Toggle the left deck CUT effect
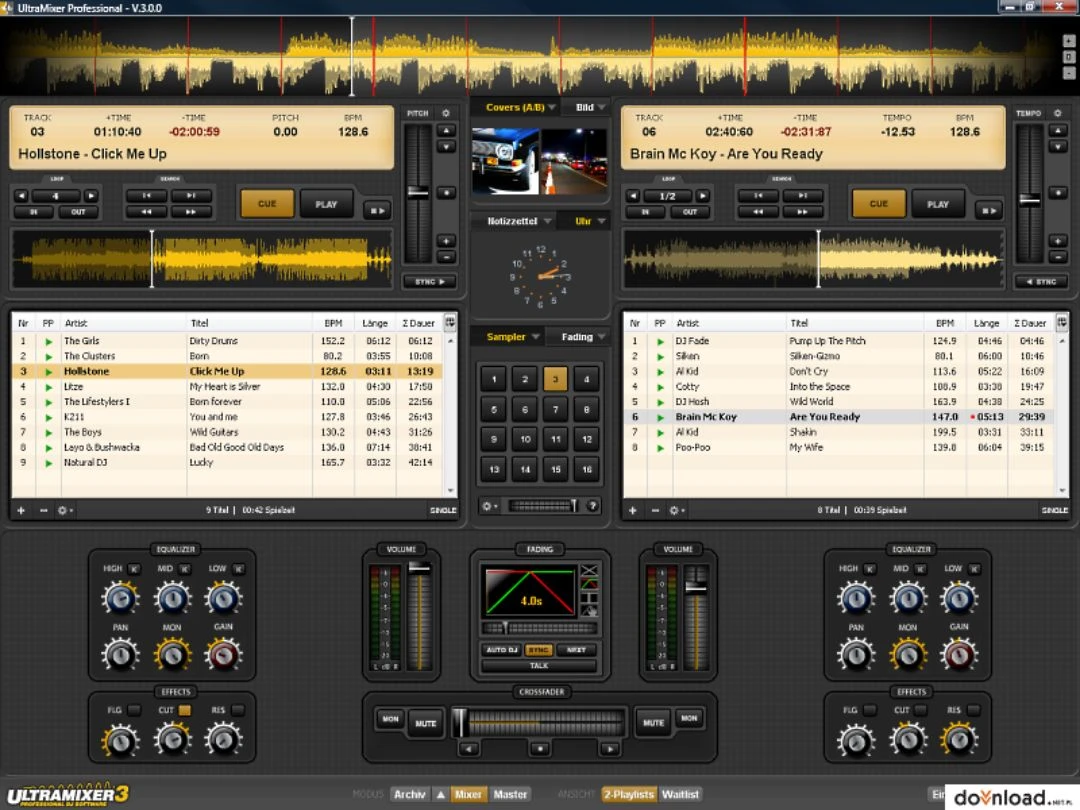Viewport: 1080px width, 810px height. tap(185, 710)
